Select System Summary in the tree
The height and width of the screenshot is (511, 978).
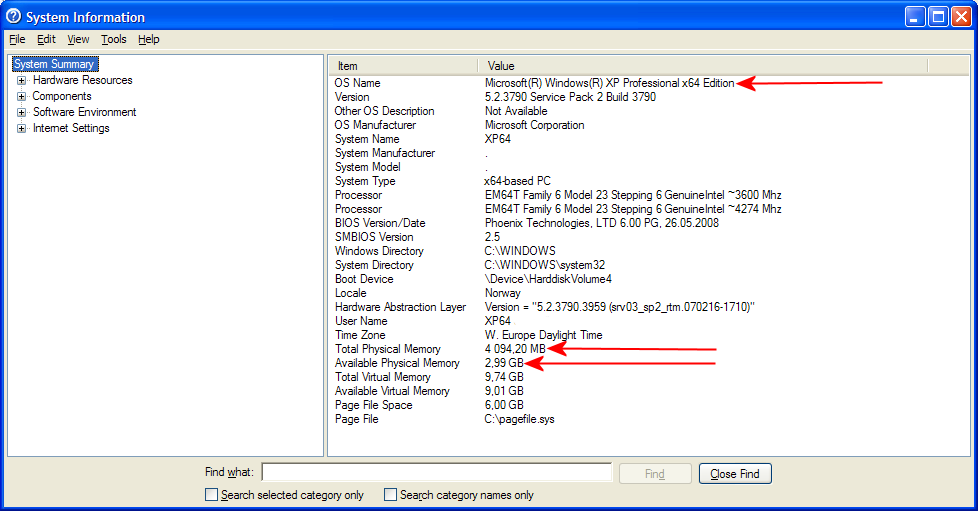pos(54,64)
